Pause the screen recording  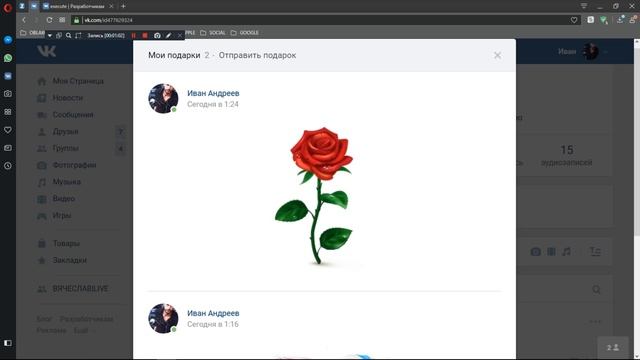134,36
